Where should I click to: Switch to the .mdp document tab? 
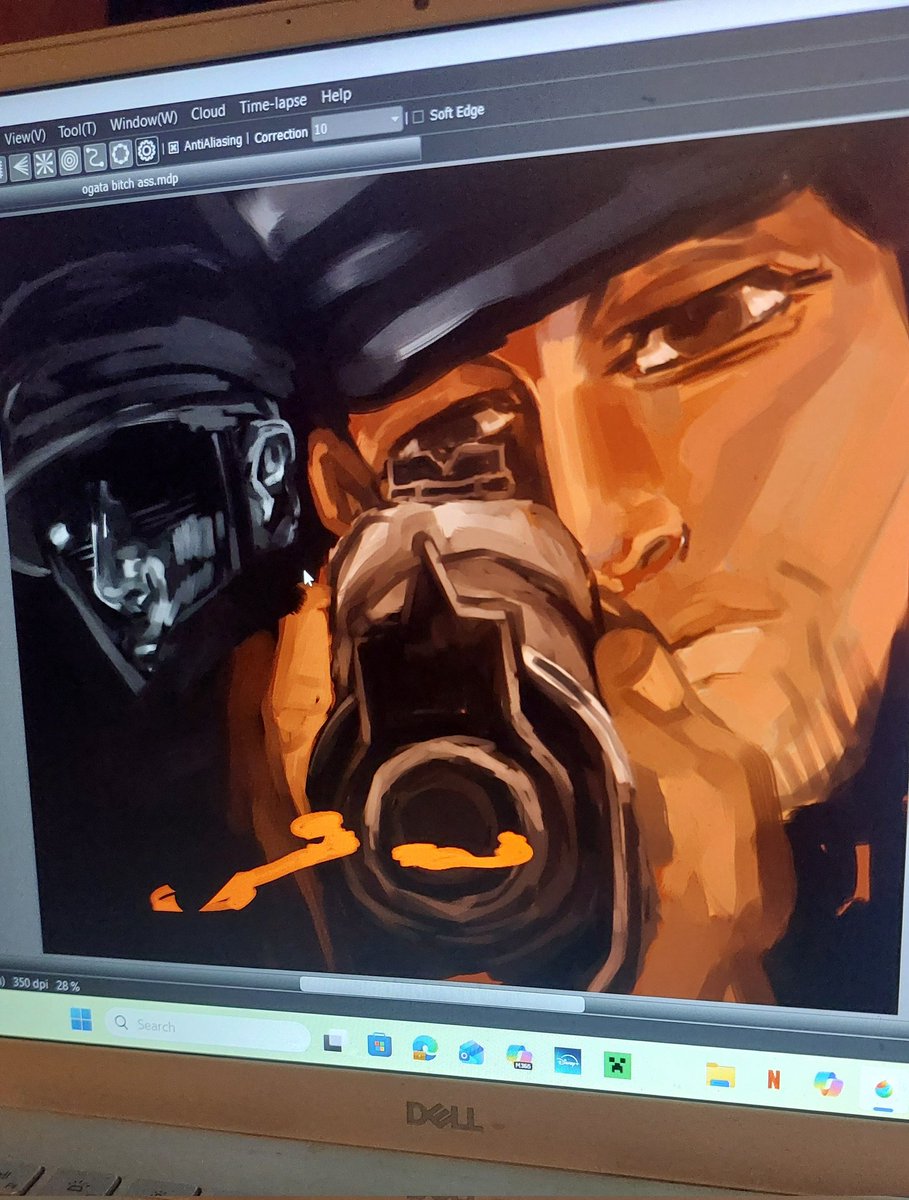point(132,185)
